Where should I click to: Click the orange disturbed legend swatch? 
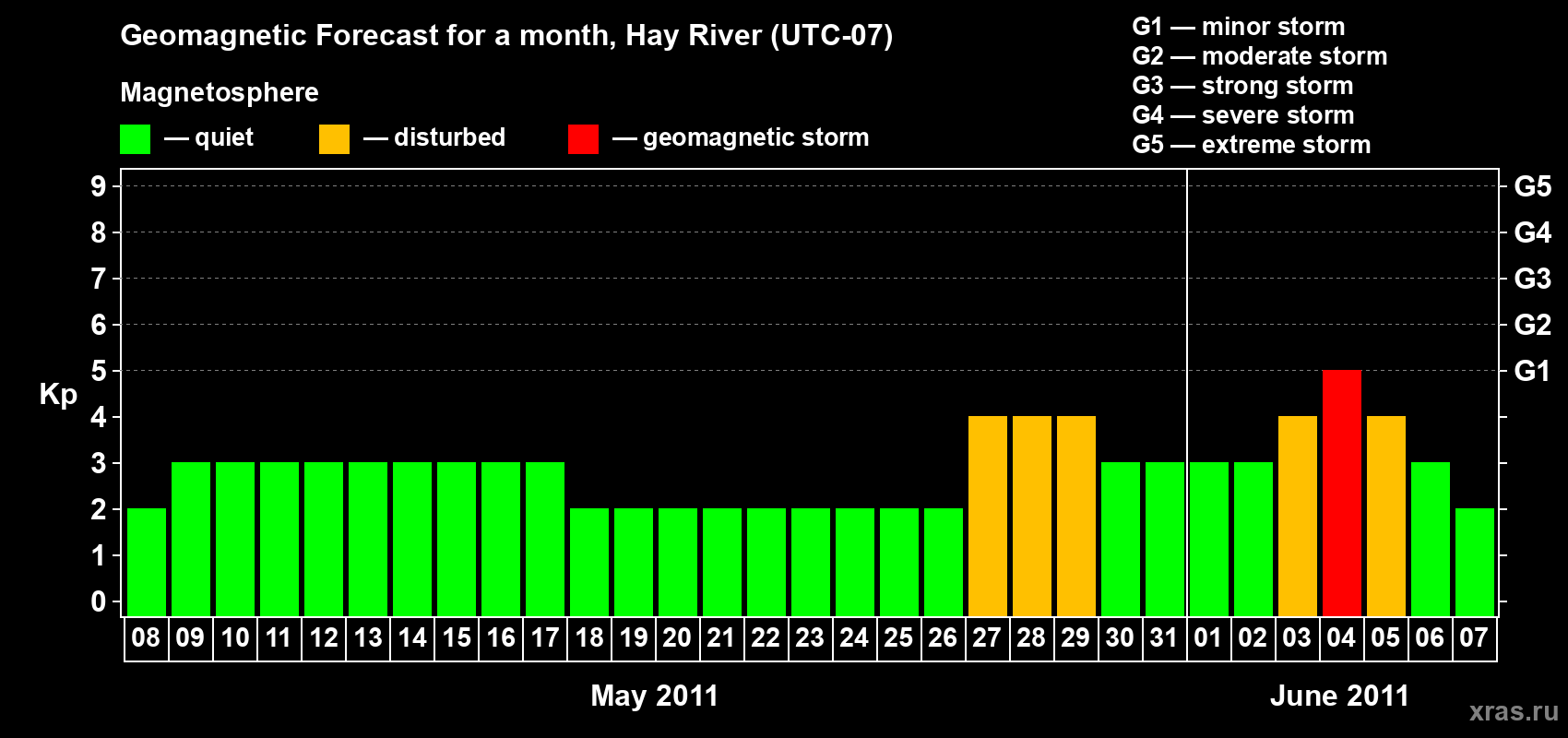tap(334, 139)
